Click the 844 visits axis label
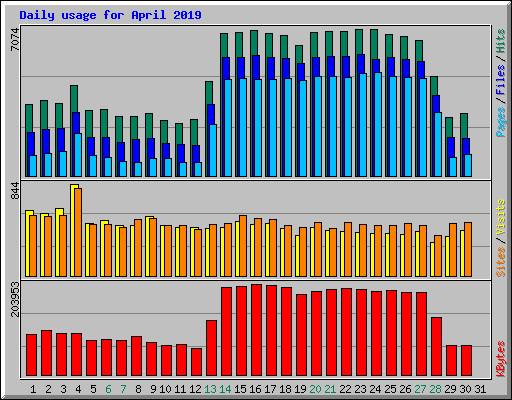Image resolution: width=512 pixels, height=400 pixels. click(x=15, y=191)
